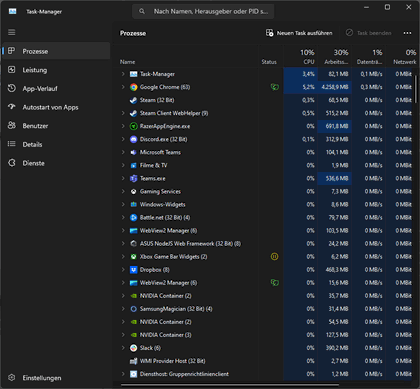This screenshot has width=420, height=389.
Task: Click the horizontal scrollbar at bottom
Action: point(229,385)
